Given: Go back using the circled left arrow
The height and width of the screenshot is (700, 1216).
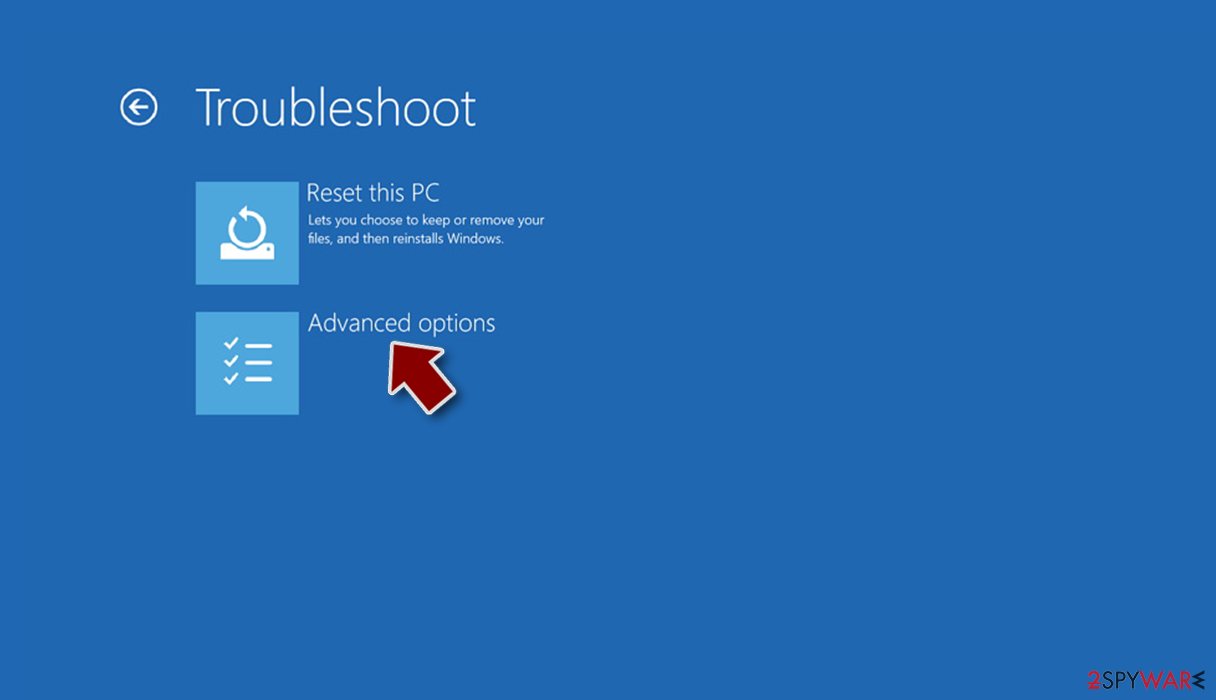Looking at the screenshot, I should click(x=139, y=107).
